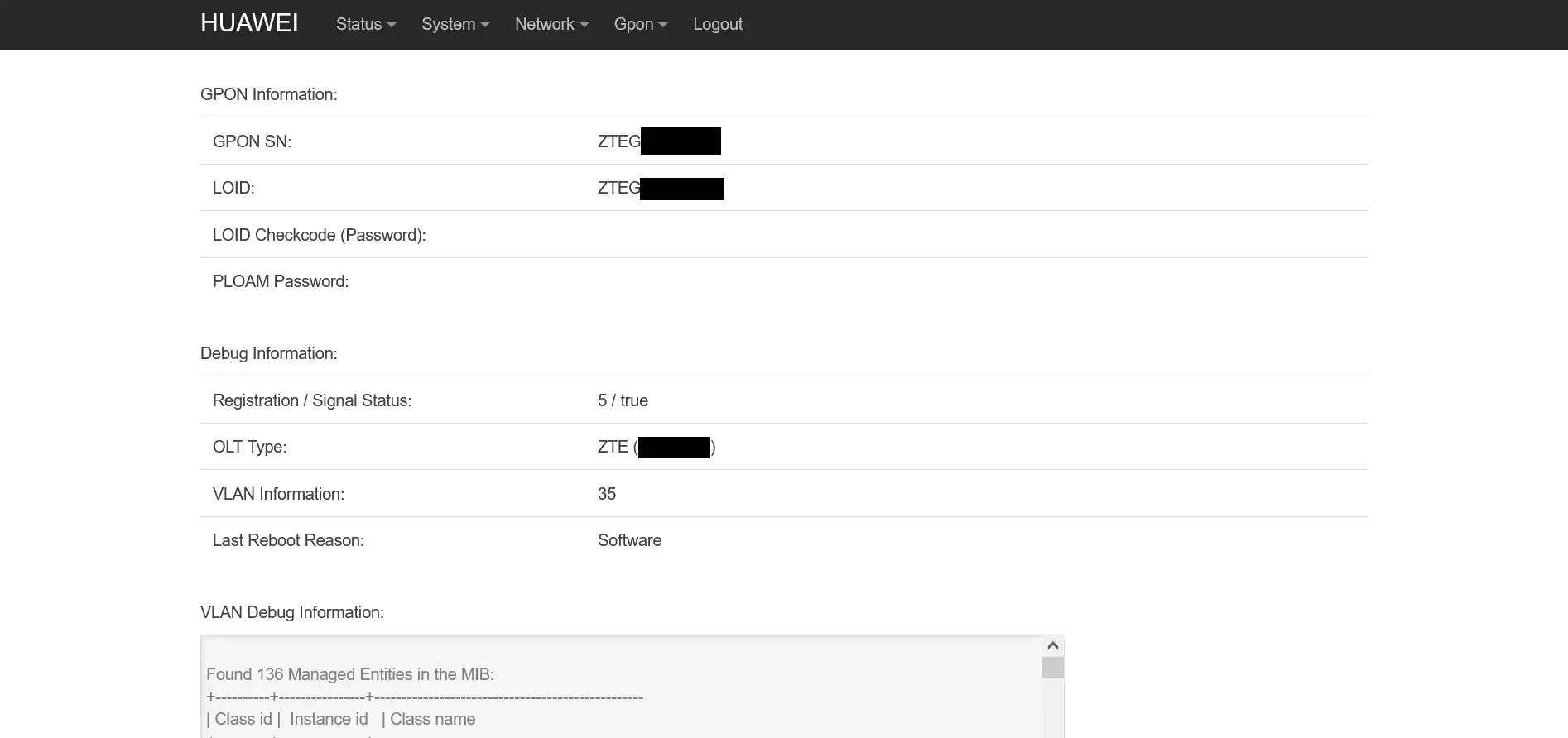The height and width of the screenshot is (738, 1568).
Task: Click the 'Software' reboot reason value
Action: point(629,540)
